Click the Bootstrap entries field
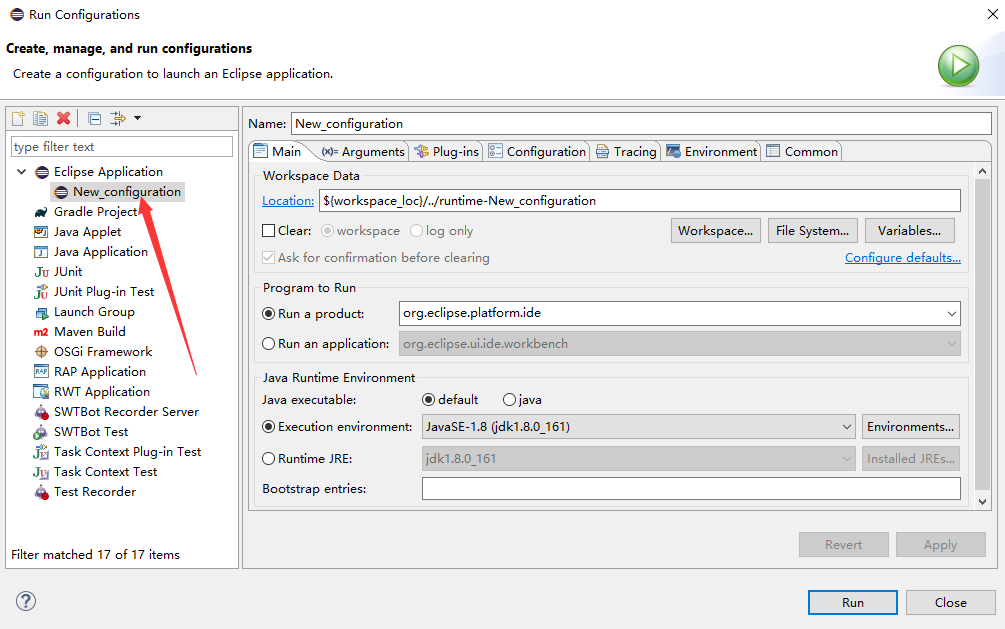 coord(691,489)
